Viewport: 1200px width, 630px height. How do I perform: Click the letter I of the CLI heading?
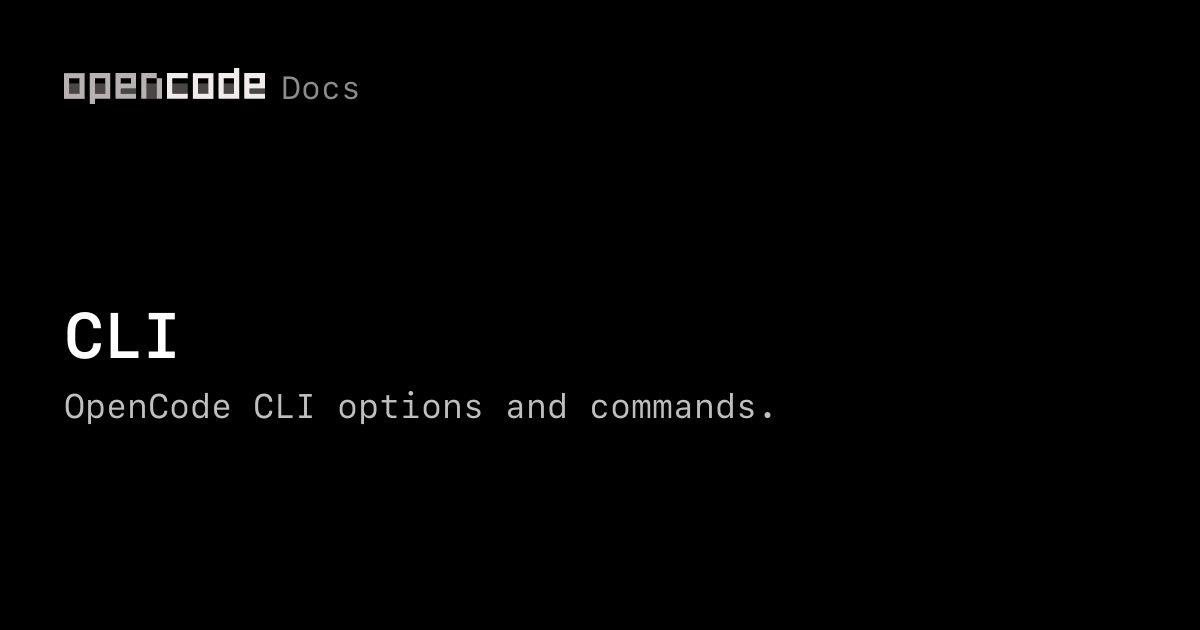tap(161, 337)
